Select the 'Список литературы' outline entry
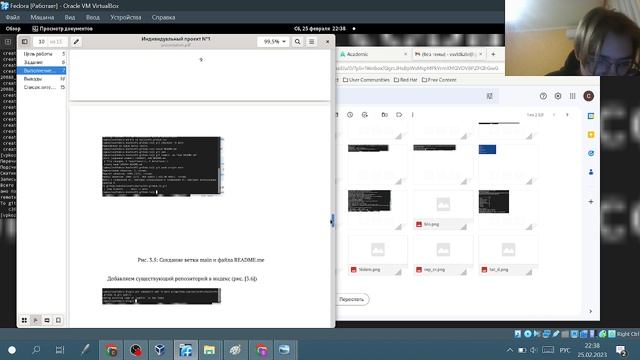 click(x=41, y=87)
